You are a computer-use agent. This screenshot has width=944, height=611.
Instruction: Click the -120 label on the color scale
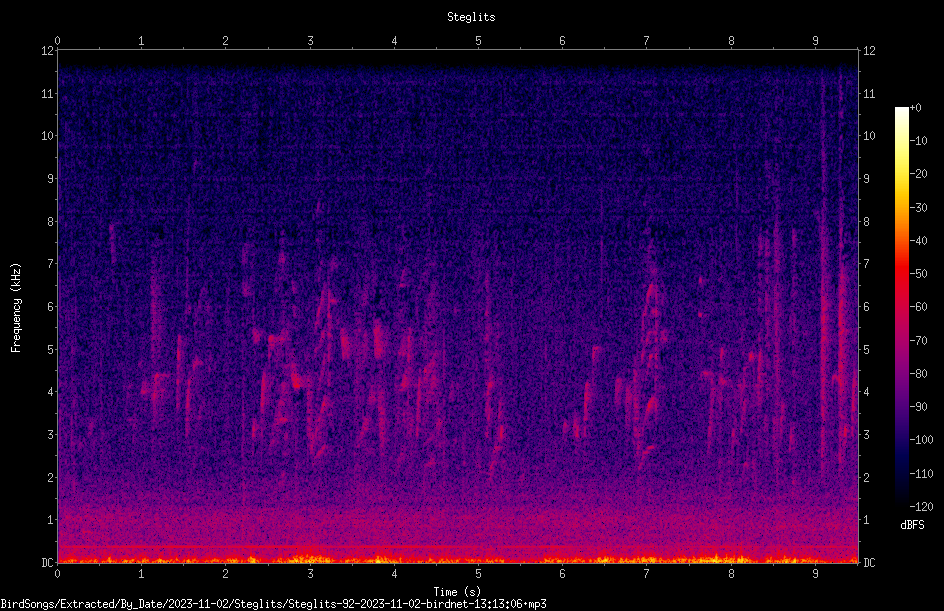(x=921, y=506)
